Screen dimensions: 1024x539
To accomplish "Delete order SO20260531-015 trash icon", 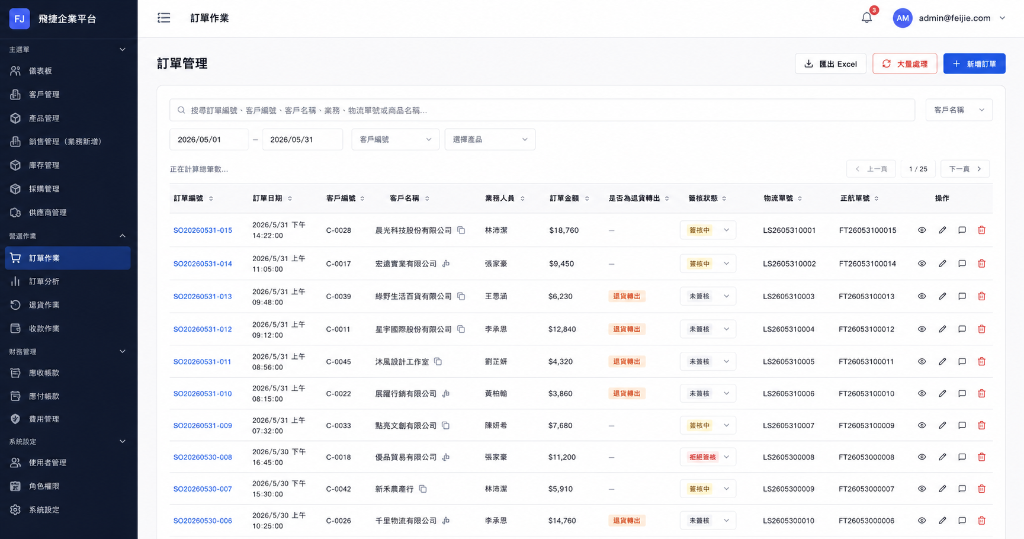I will [x=982, y=231].
